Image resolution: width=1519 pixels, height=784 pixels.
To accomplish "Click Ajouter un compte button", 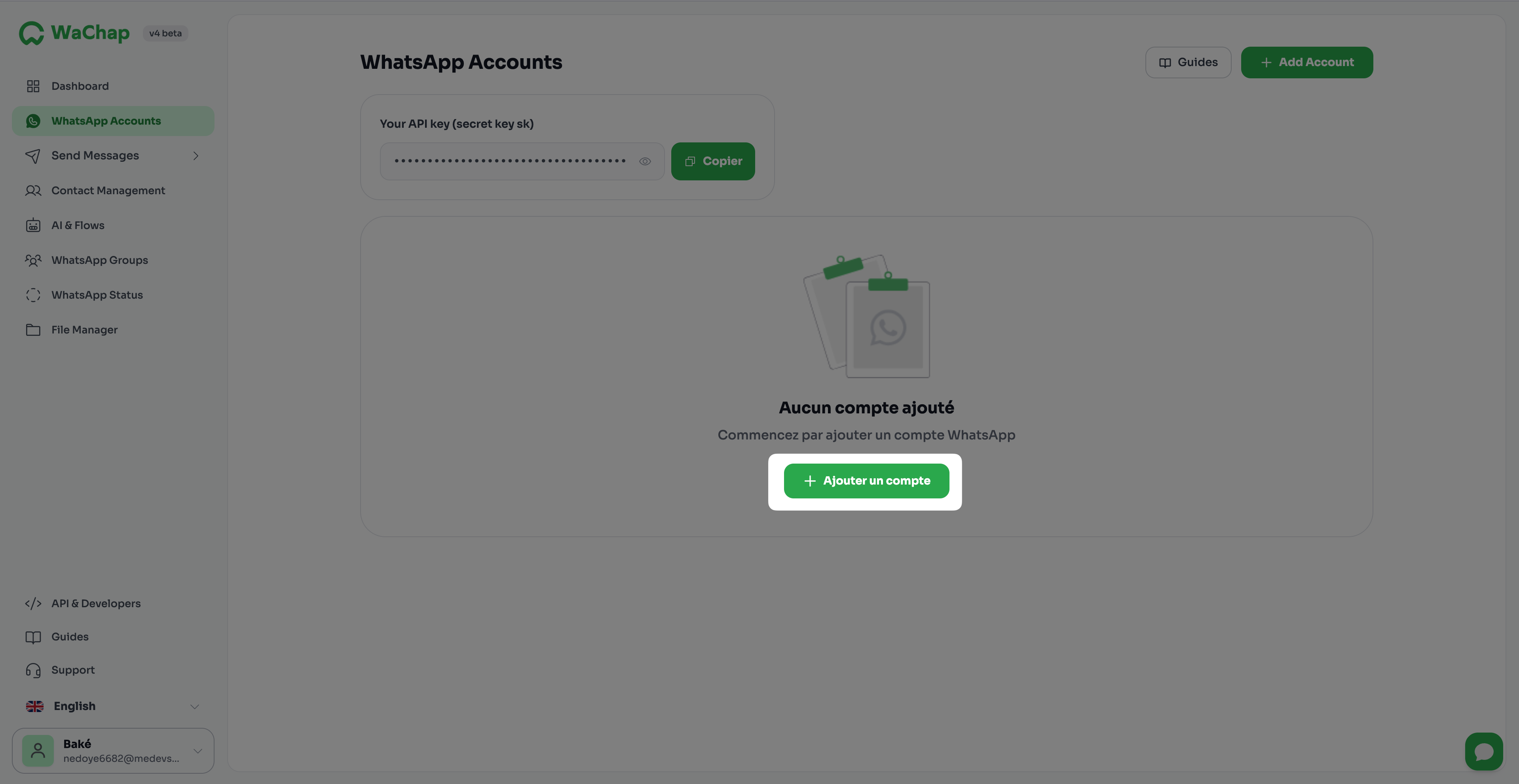I will tap(866, 481).
